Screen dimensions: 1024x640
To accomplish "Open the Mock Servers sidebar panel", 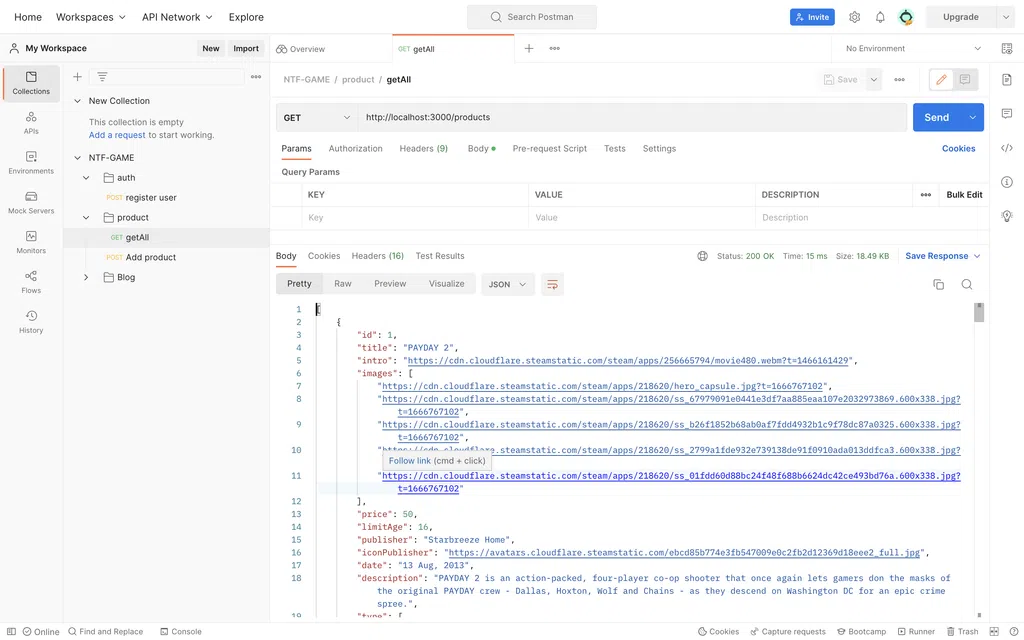I will pyautogui.click(x=31, y=202).
